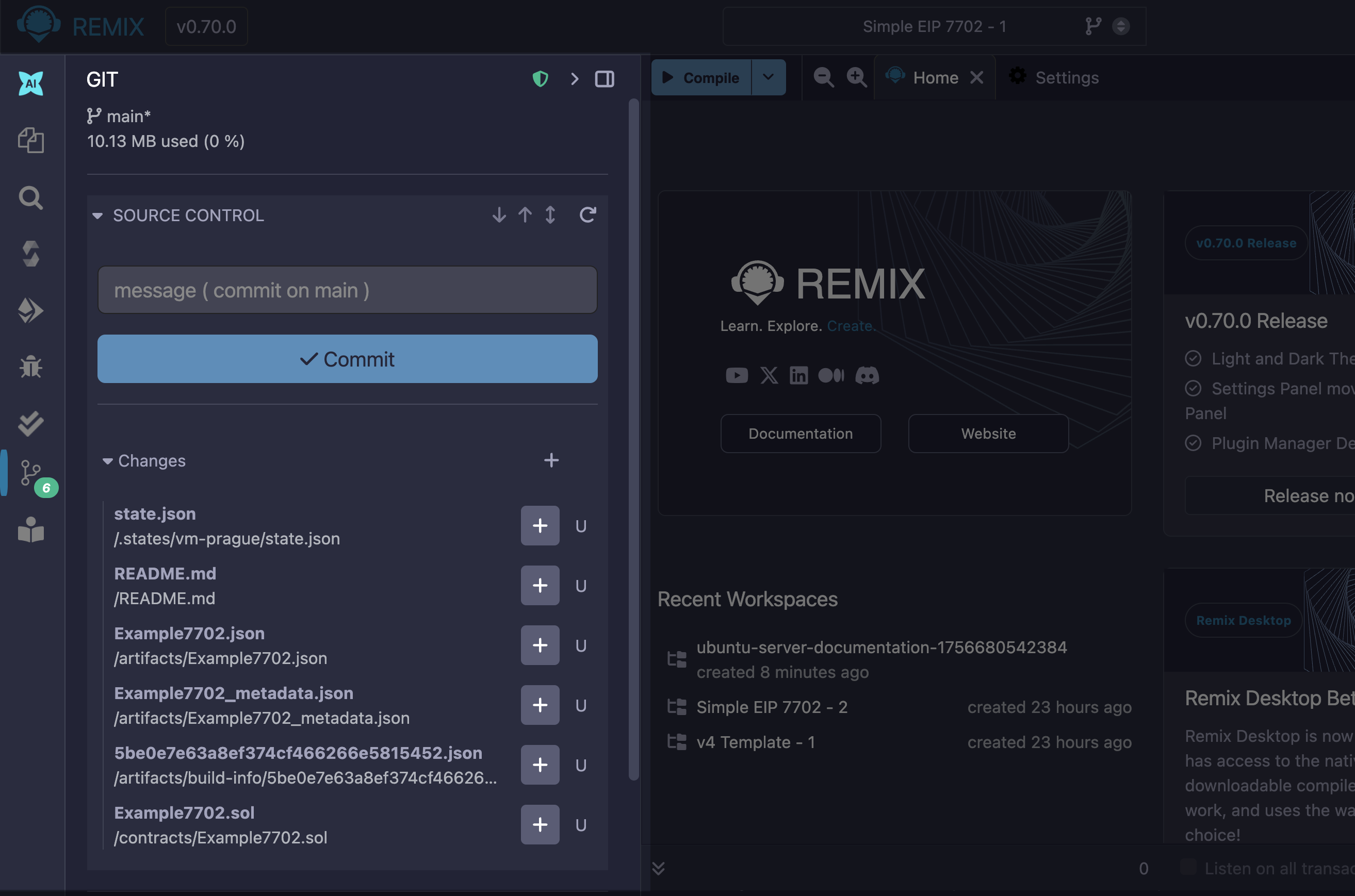Stage Example7702_metadata.json with its plus button
The image size is (1355, 896).
tap(540, 705)
